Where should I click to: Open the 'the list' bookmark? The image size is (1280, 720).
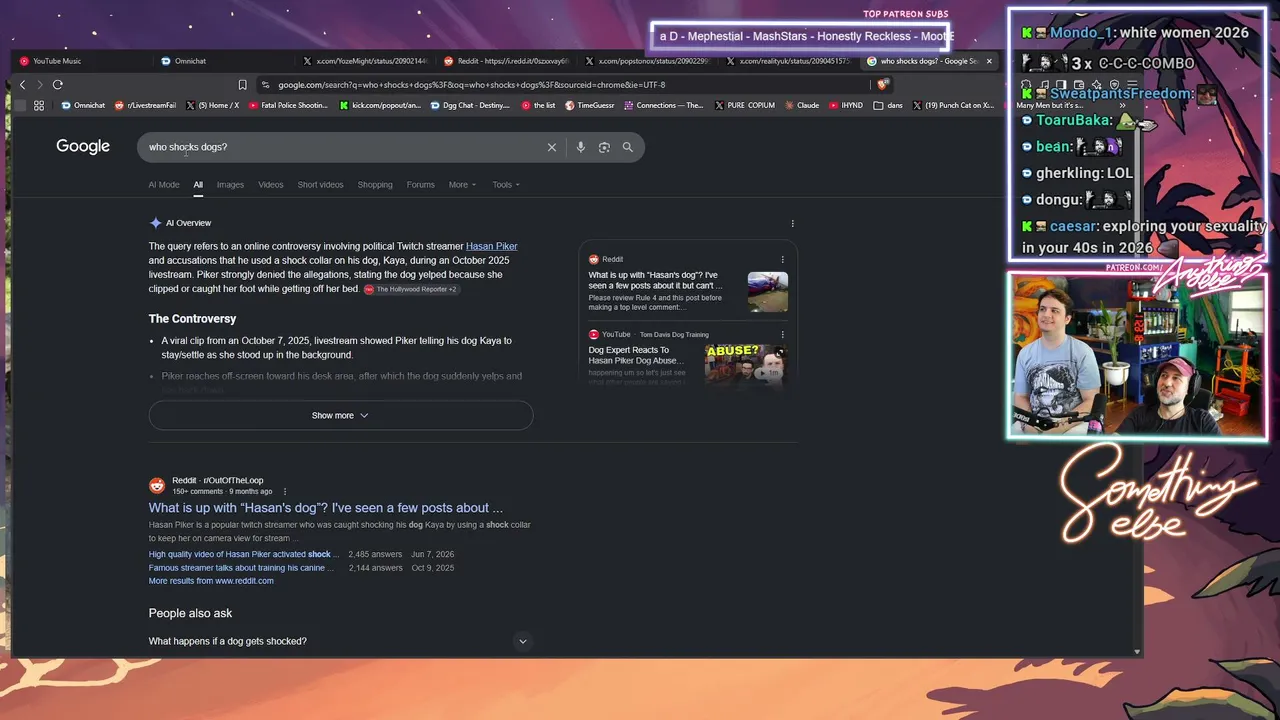click(538, 105)
